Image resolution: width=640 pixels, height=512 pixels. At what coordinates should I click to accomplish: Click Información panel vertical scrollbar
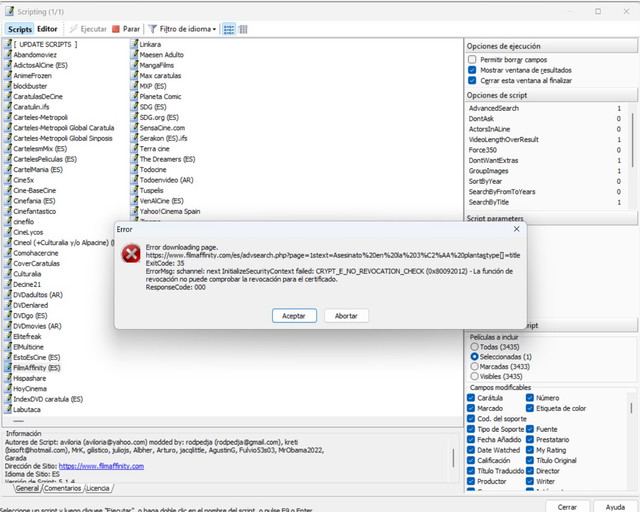click(453, 458)
